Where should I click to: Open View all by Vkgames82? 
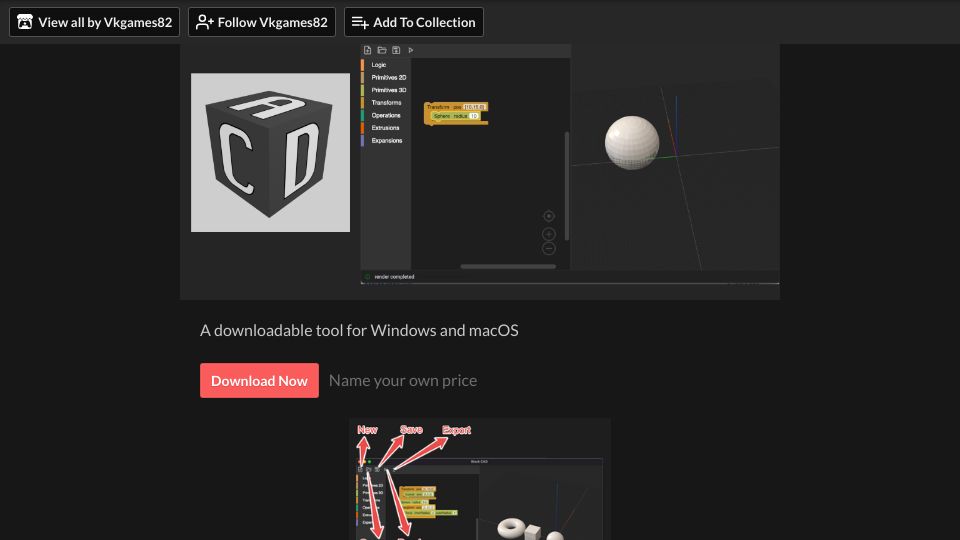[x=94, y=22]
